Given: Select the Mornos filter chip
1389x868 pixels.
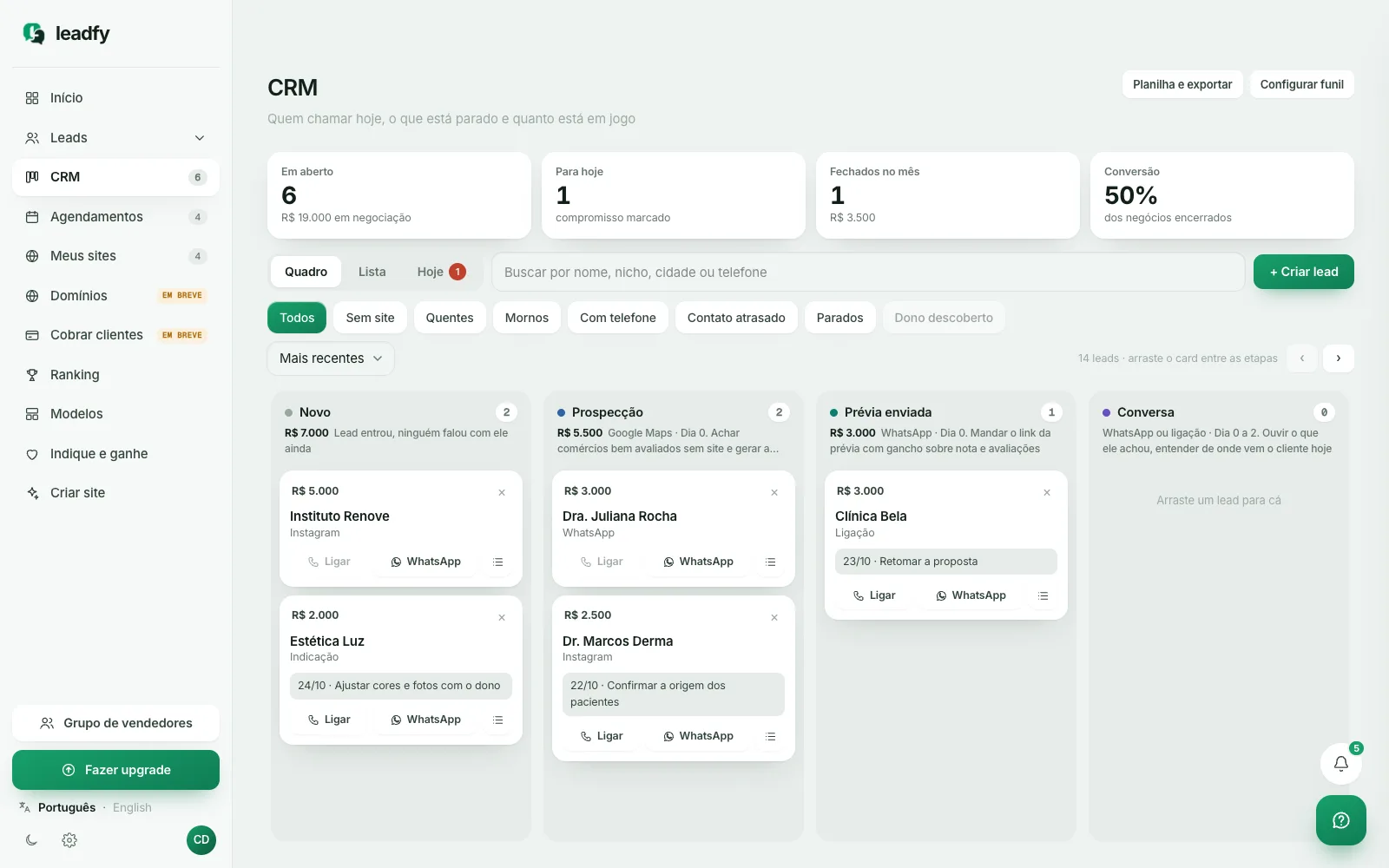Looking at the screenshot, I should coord(527,318).
